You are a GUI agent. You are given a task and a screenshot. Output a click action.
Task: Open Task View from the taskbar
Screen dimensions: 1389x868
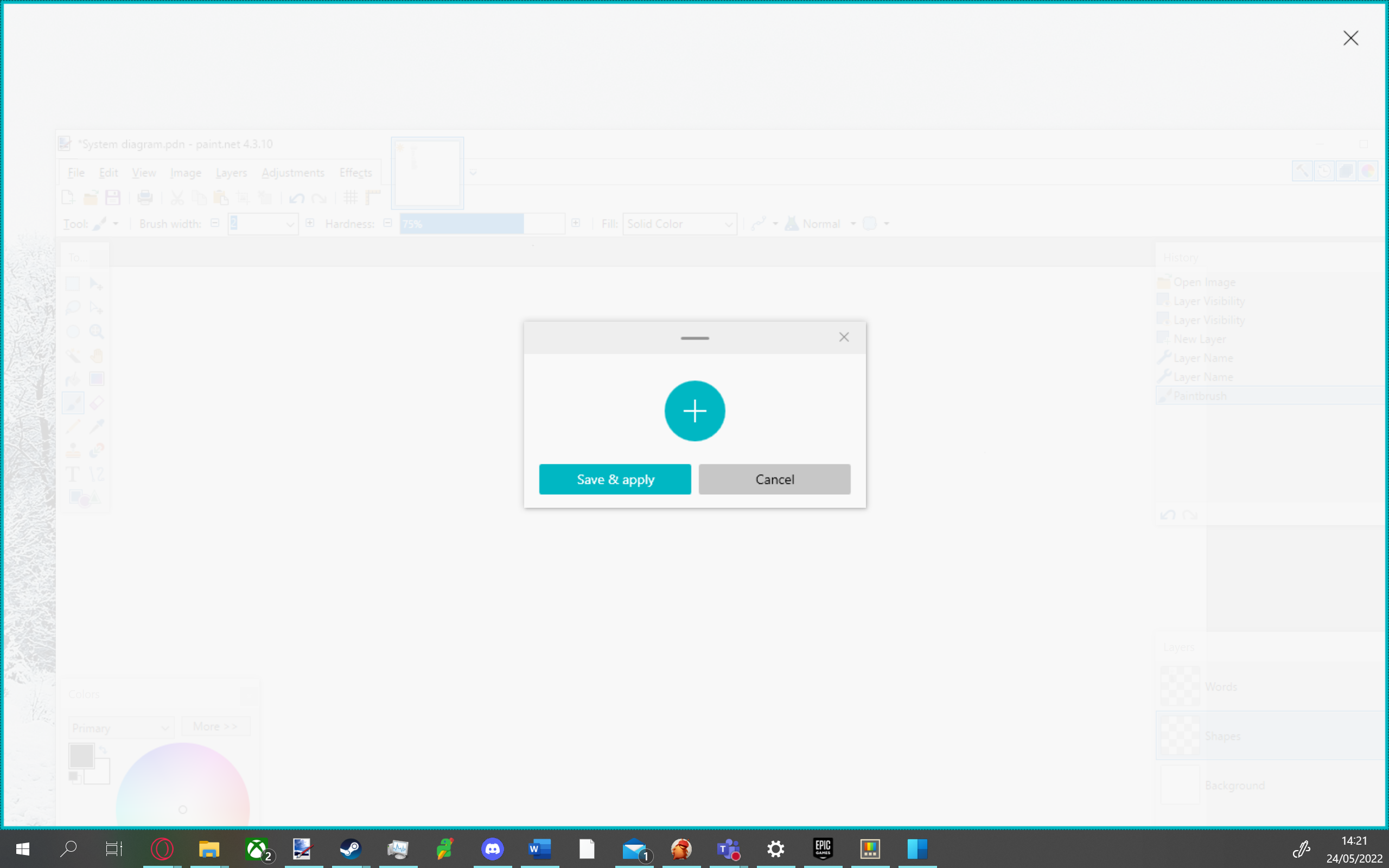pyautogui.click(x=113, y=848)
